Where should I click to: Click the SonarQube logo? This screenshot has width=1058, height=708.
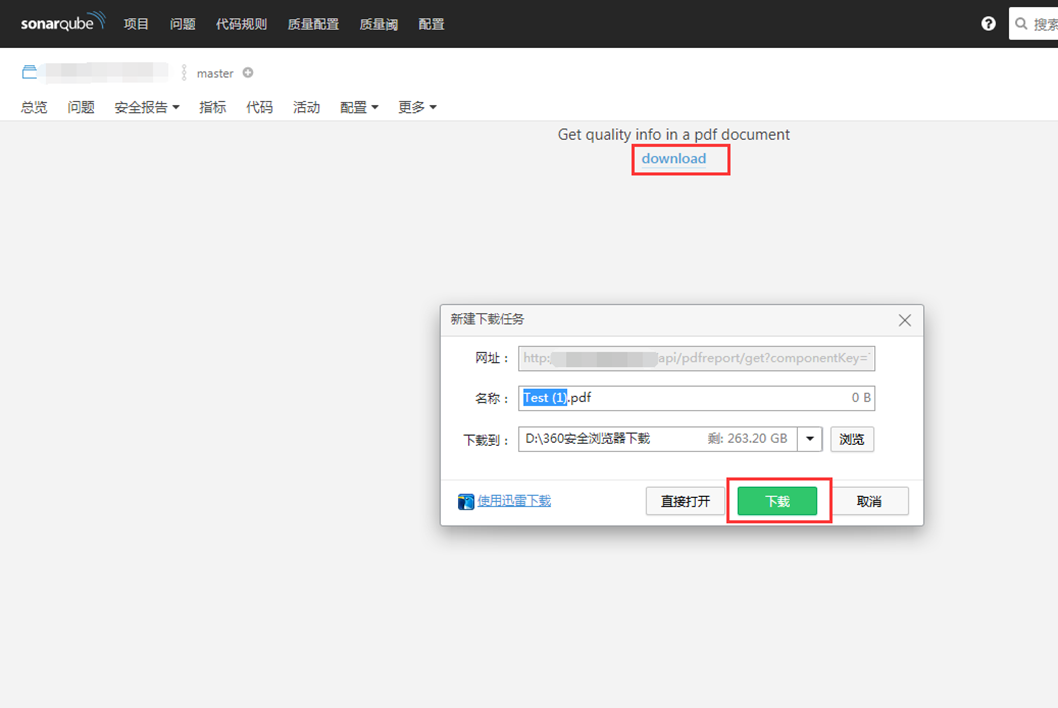coord(63,22)
